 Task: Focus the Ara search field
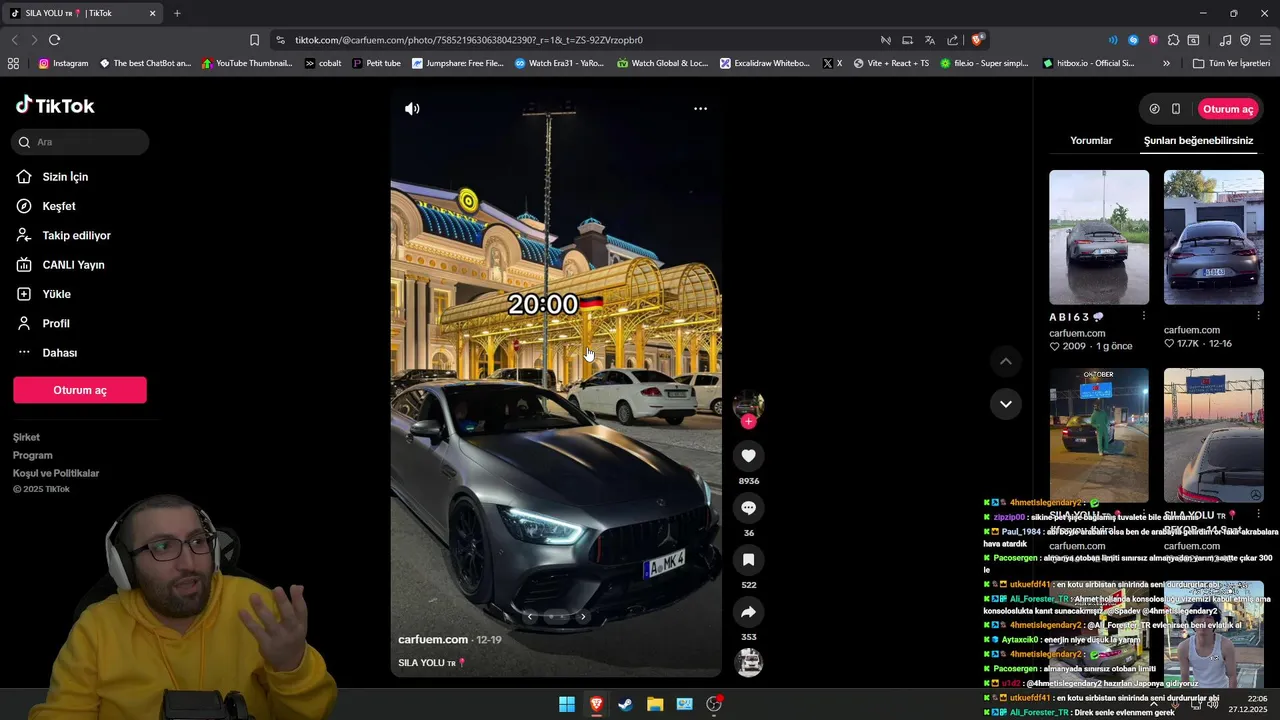(x=81, y=142)
